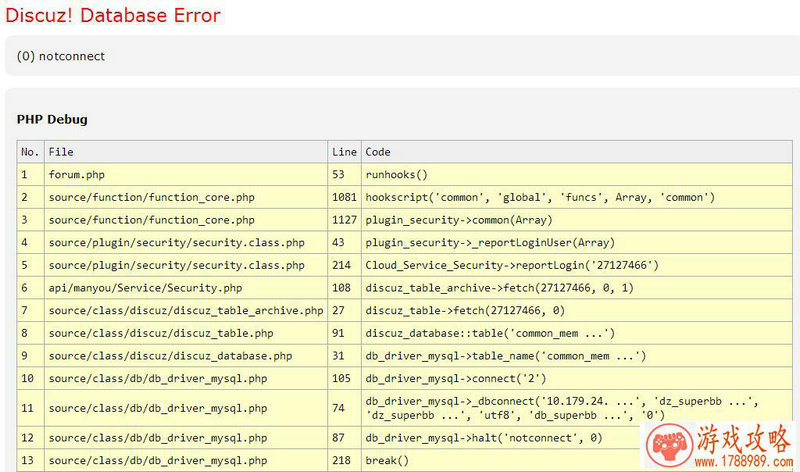Click the discuz_database.php file path in row 9
800x472 pixels.
[x=170, y=356]
